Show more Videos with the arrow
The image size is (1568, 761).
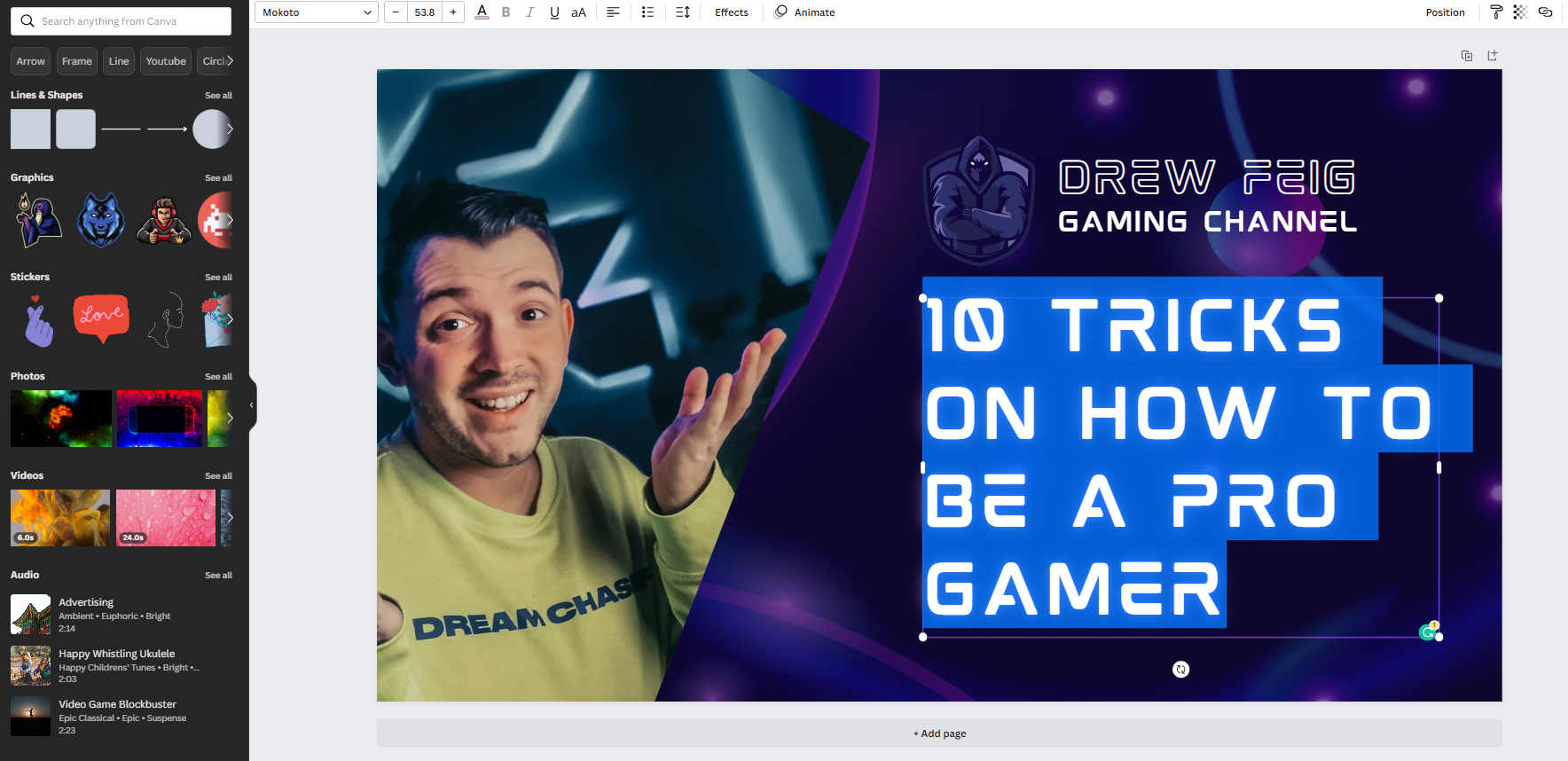(230, 517)
